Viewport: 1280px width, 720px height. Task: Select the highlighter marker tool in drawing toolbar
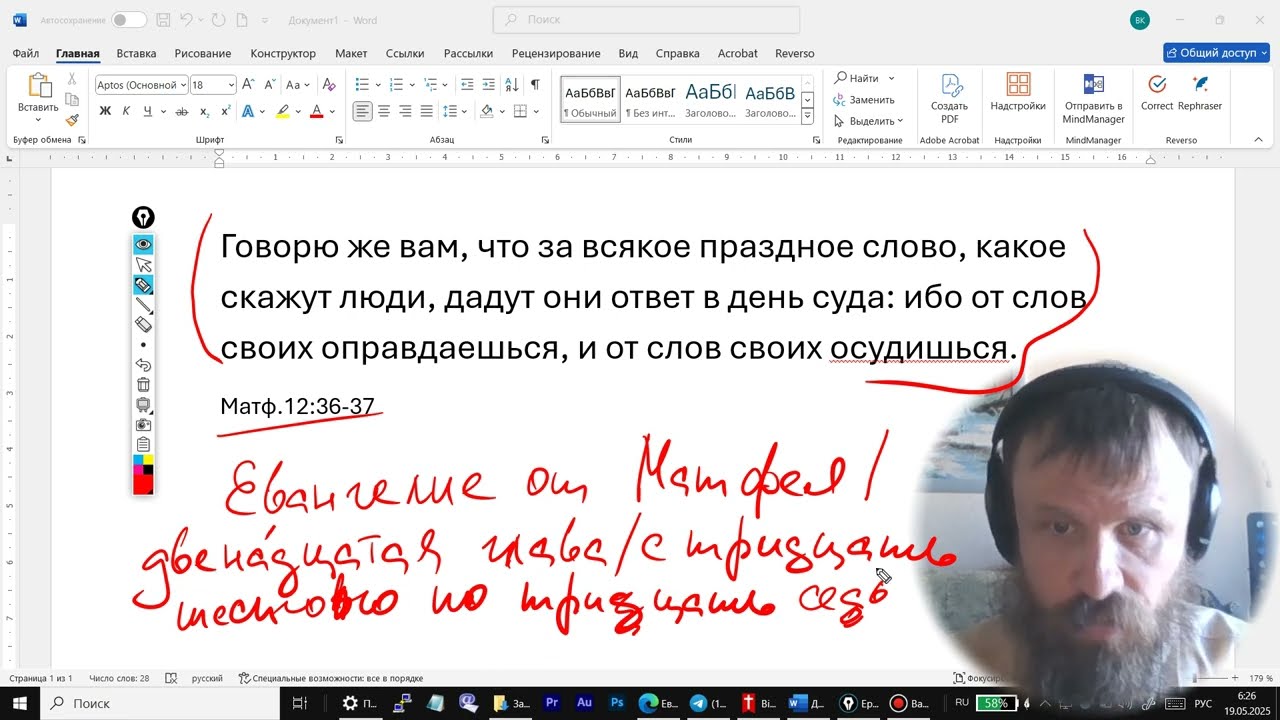click(143, 285)
